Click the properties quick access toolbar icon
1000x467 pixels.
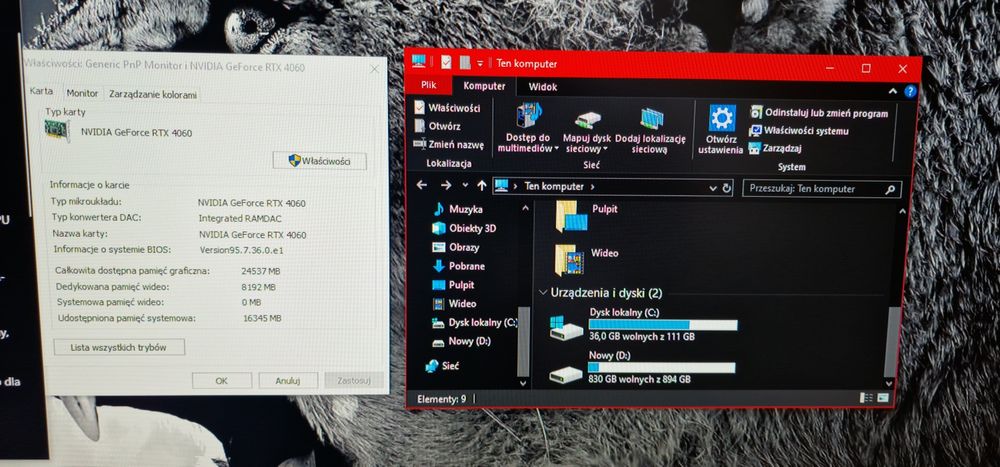pyautogui.click(x=446, y=62)
